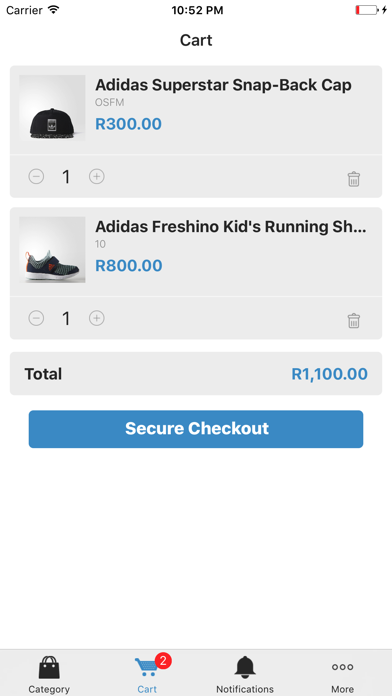The image size is (392, 696).
Task: Increase quantity of Freshino Kid's Running Shoe
Action: coord(97,318)
